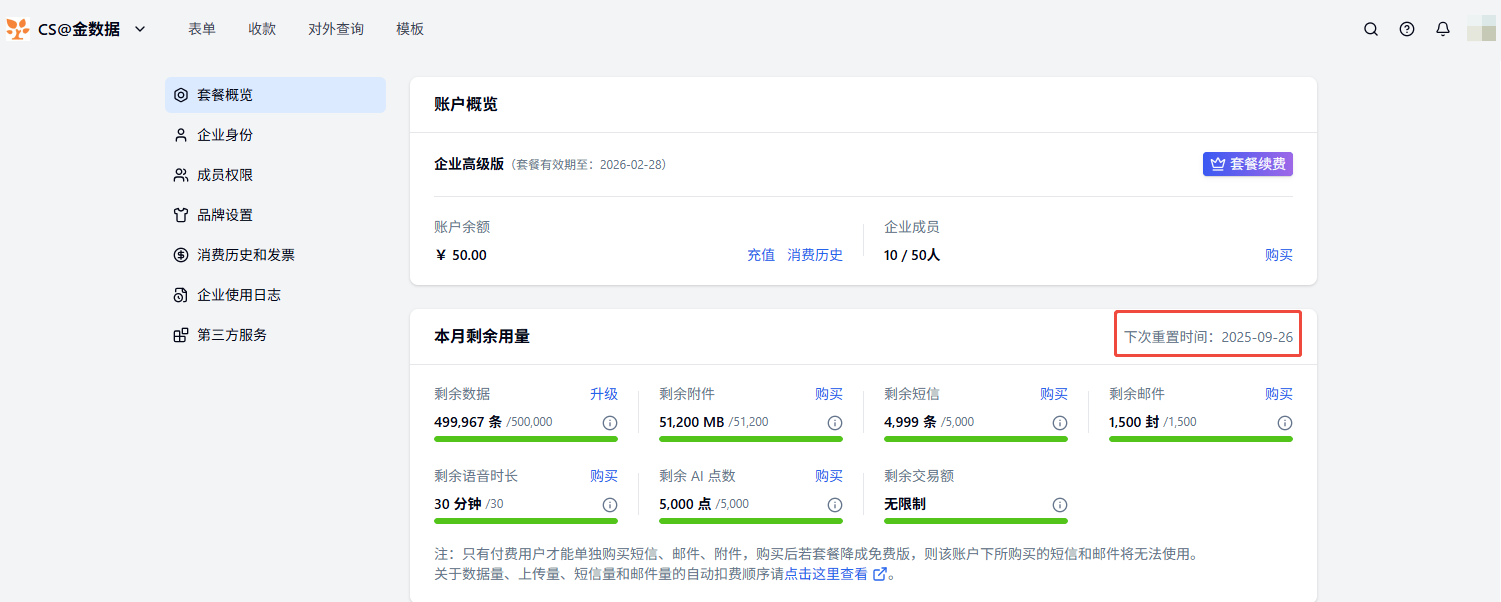Click the 充值 link under account balance
Screen dimensions: 1501x602
pos(761,255)
